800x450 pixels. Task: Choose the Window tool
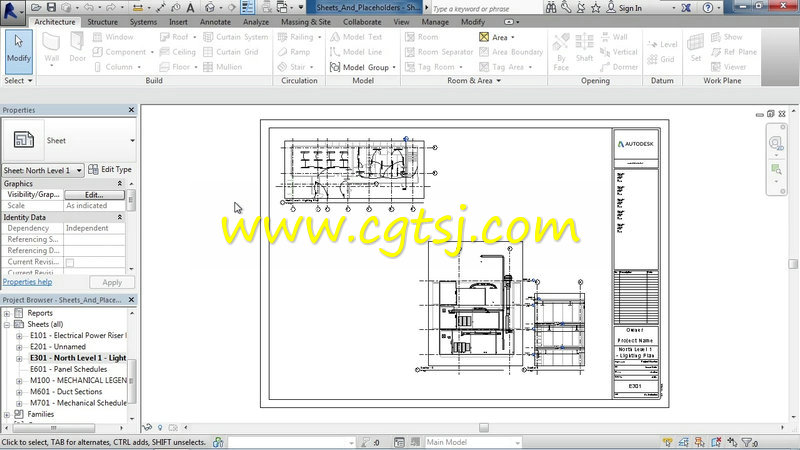(x=113, y=37)
